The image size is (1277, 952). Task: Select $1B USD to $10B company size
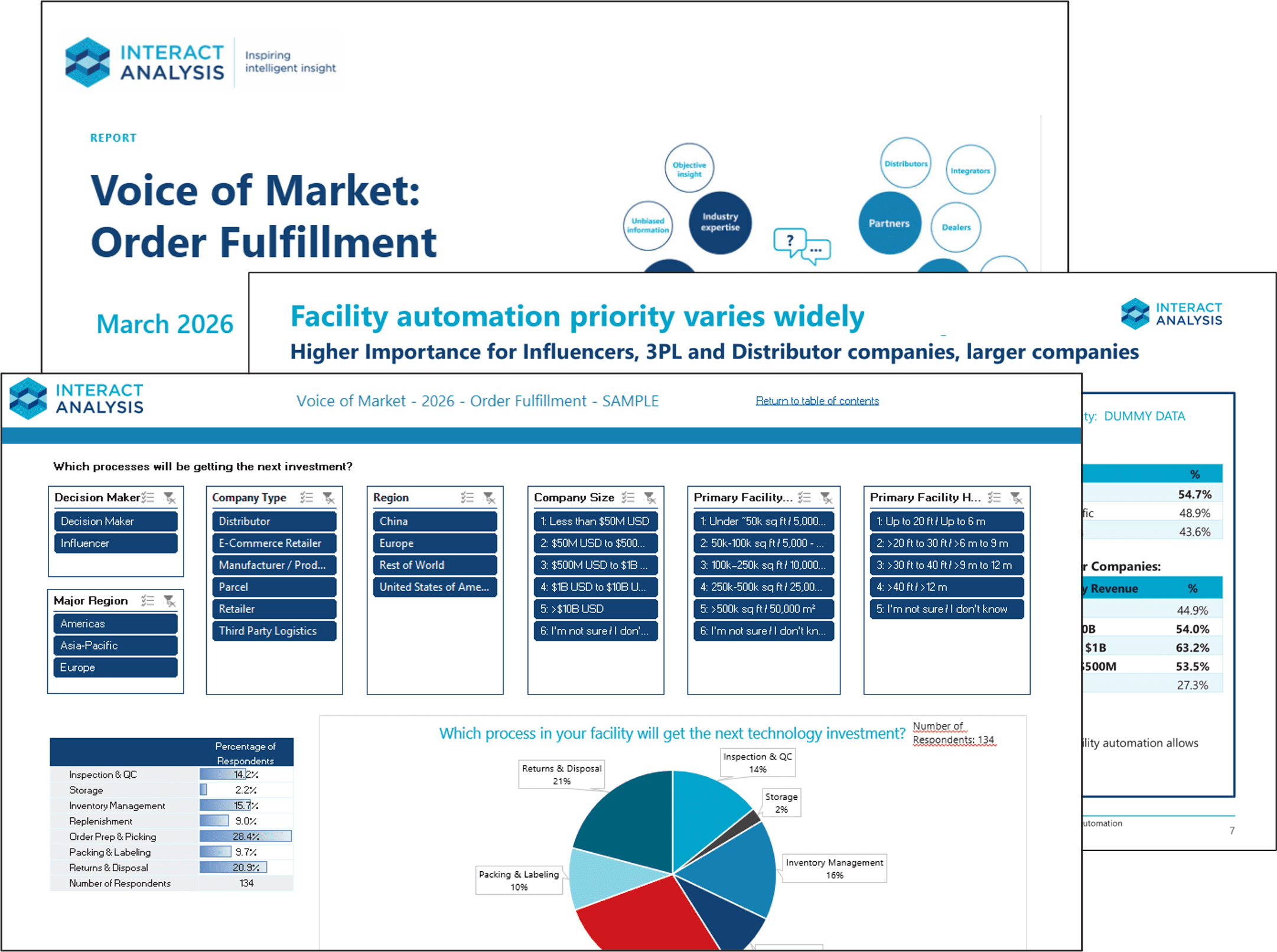point(595,587)
